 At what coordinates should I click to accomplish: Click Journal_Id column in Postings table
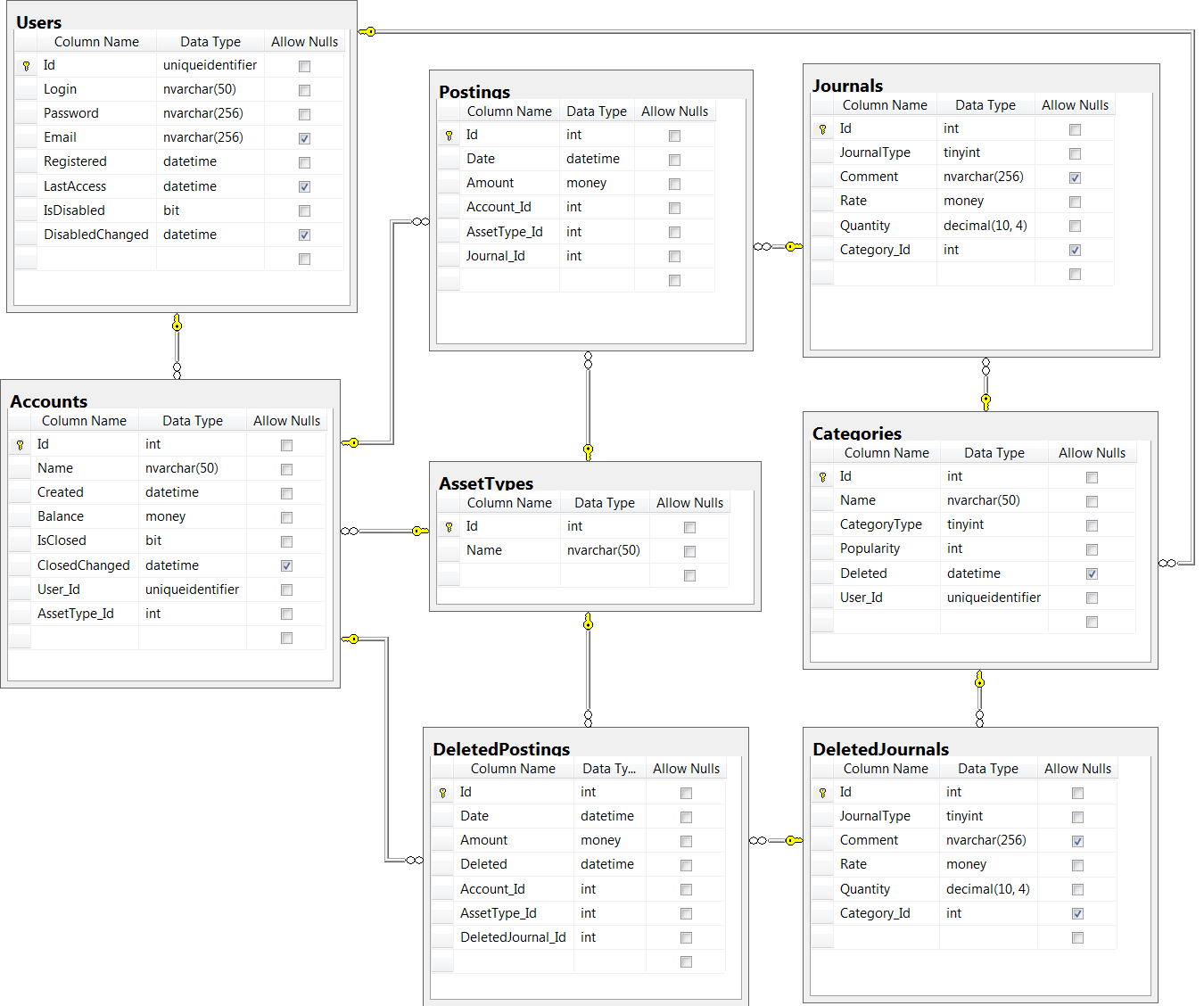click(x=496, y=256)
